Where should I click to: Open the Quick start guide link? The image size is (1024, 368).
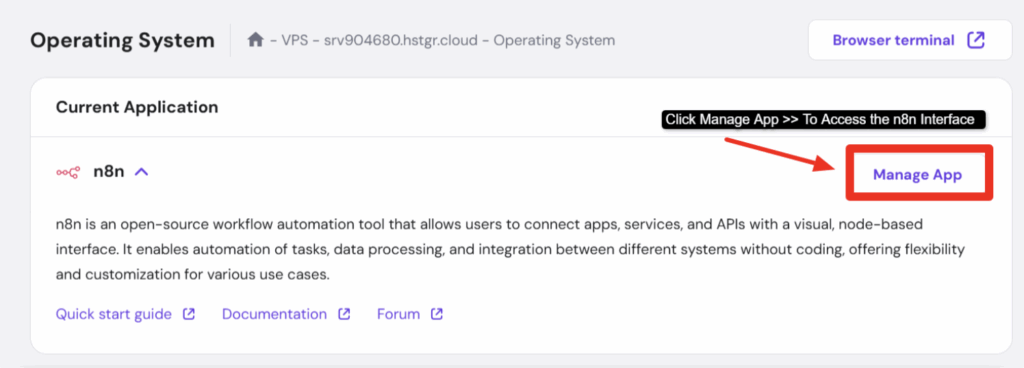coord(114,314)
